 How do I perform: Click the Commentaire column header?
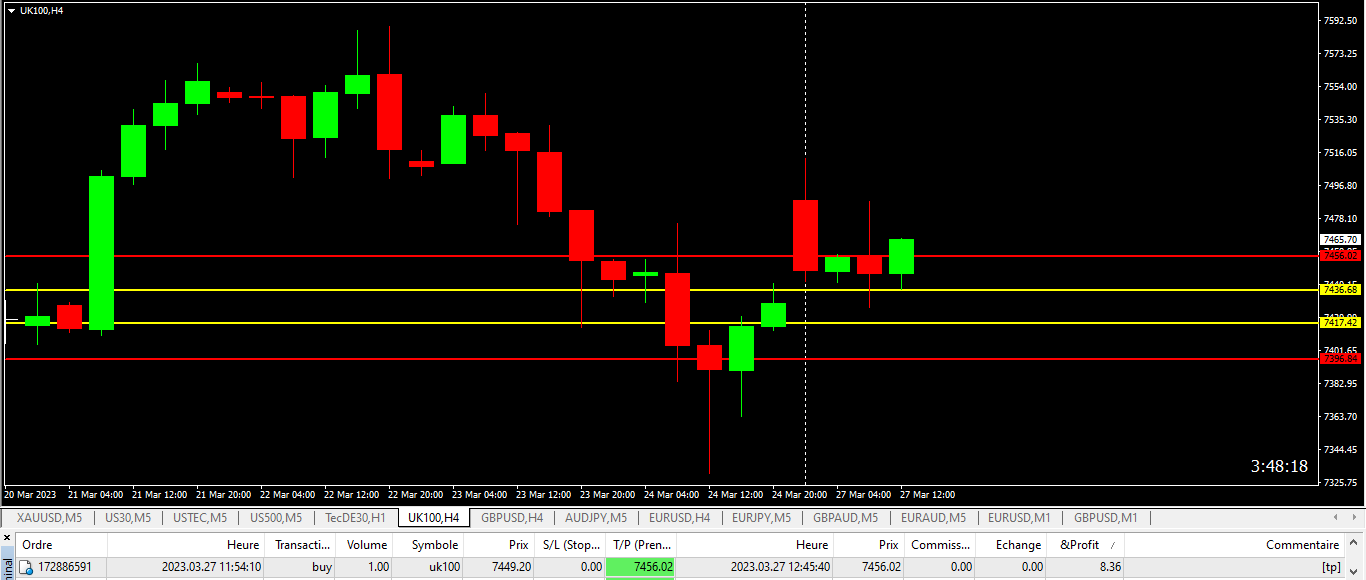(1234, 545)
